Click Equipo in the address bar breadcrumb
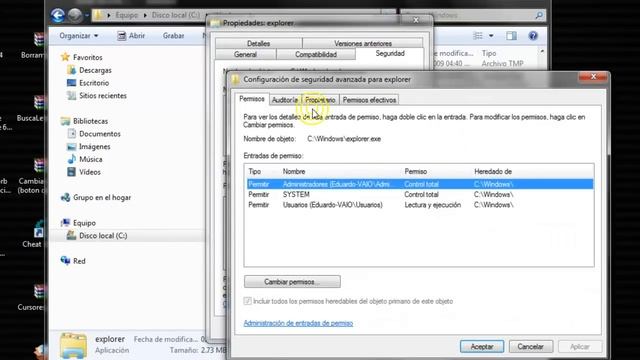This screenshot has height=360, width=640. pos(127,15)
